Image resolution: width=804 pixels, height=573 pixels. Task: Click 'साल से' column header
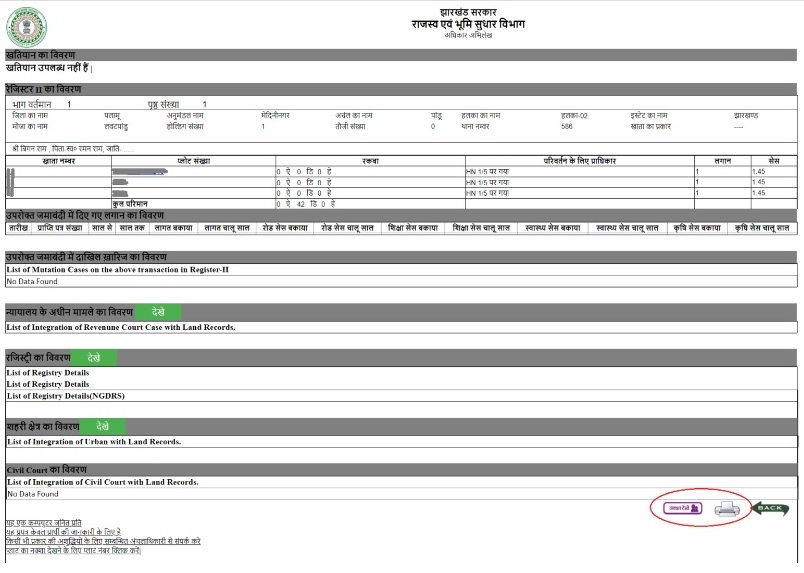coord(102,228)
